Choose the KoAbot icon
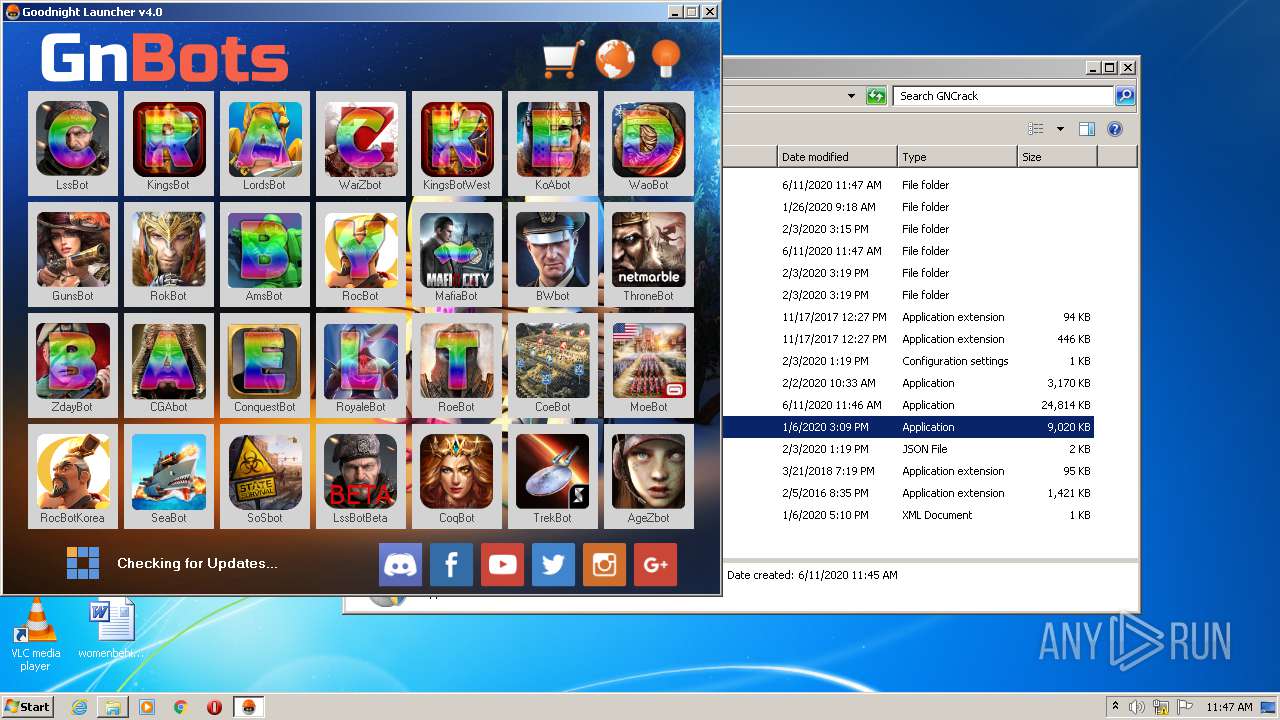1280x720 pixels. [x=553, y=143]
